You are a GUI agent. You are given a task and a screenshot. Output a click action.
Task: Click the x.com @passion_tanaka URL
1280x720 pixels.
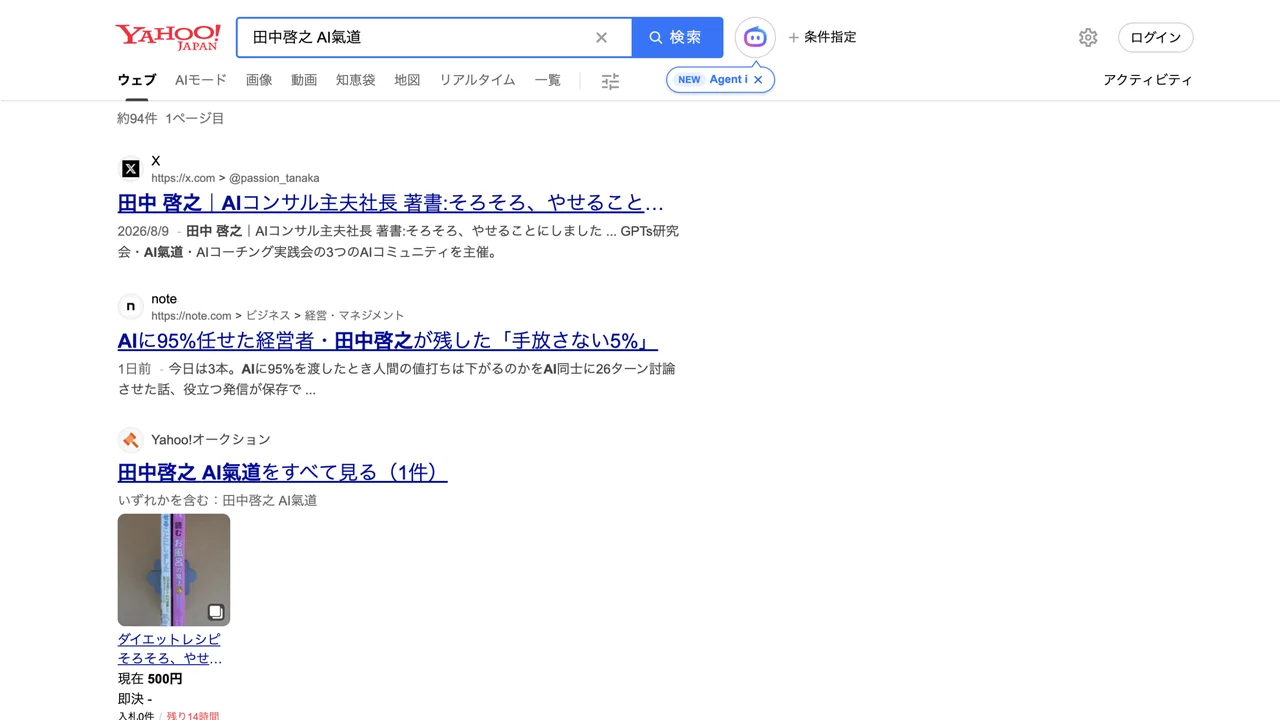(x=235, y=178)
